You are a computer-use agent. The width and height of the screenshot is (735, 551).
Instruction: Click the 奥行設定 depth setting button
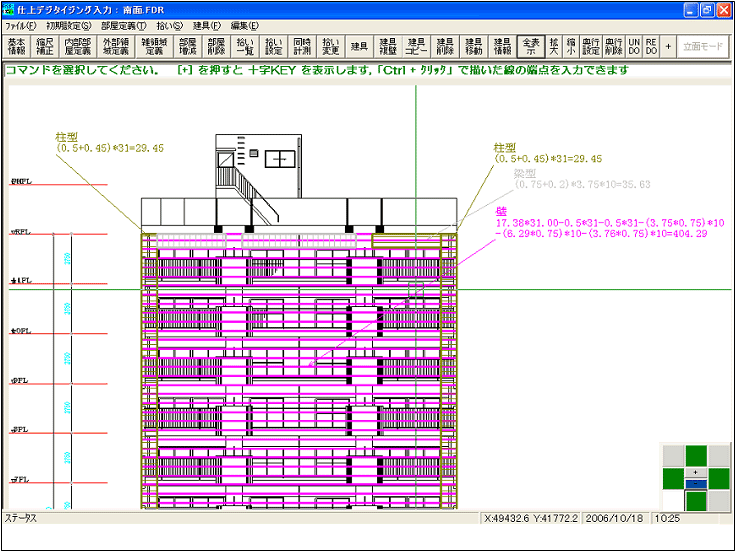coord(591,47)
